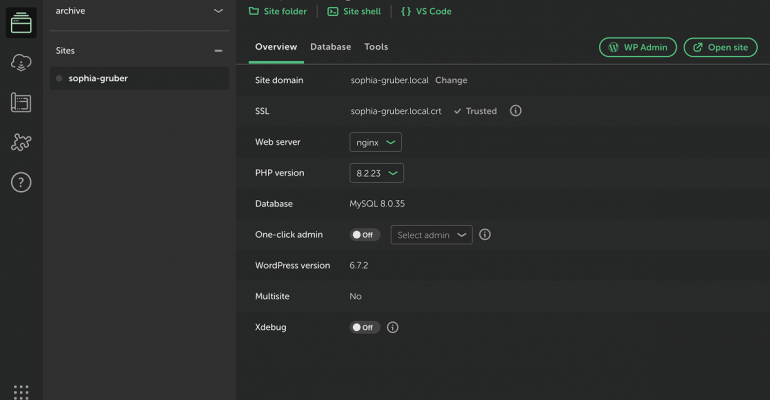This screenshot has height=400, width=770.
Task: Click the Trusted SSL status
Action: (x=475, y=111)
